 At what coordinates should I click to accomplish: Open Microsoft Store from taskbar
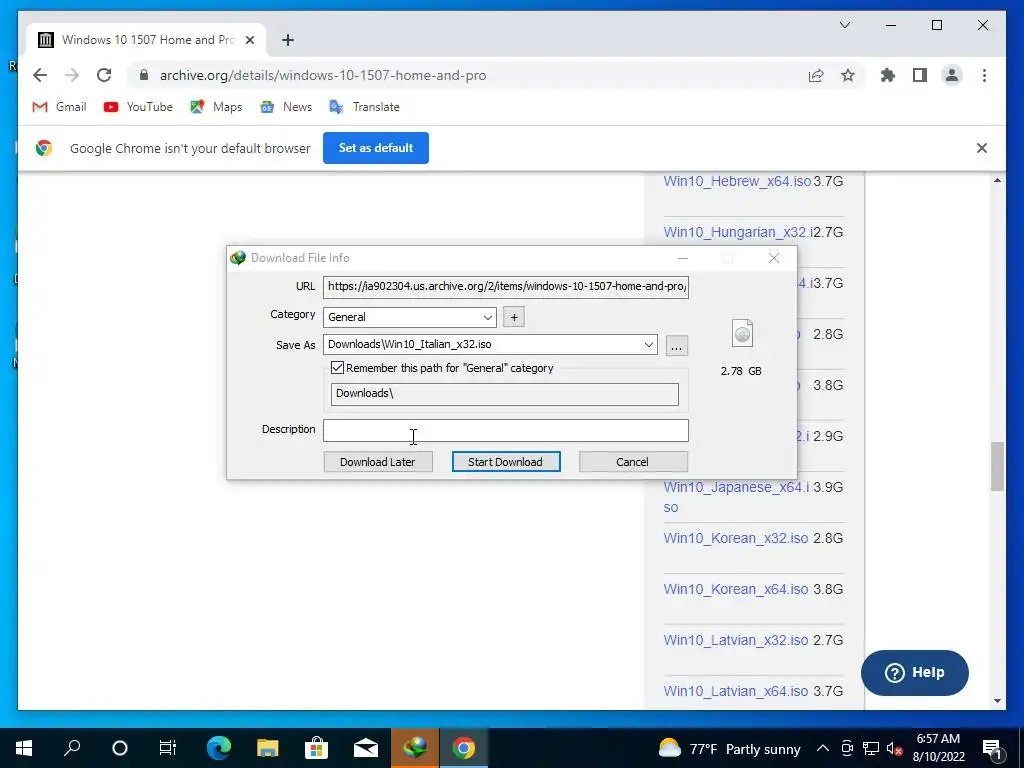[316, 748]
